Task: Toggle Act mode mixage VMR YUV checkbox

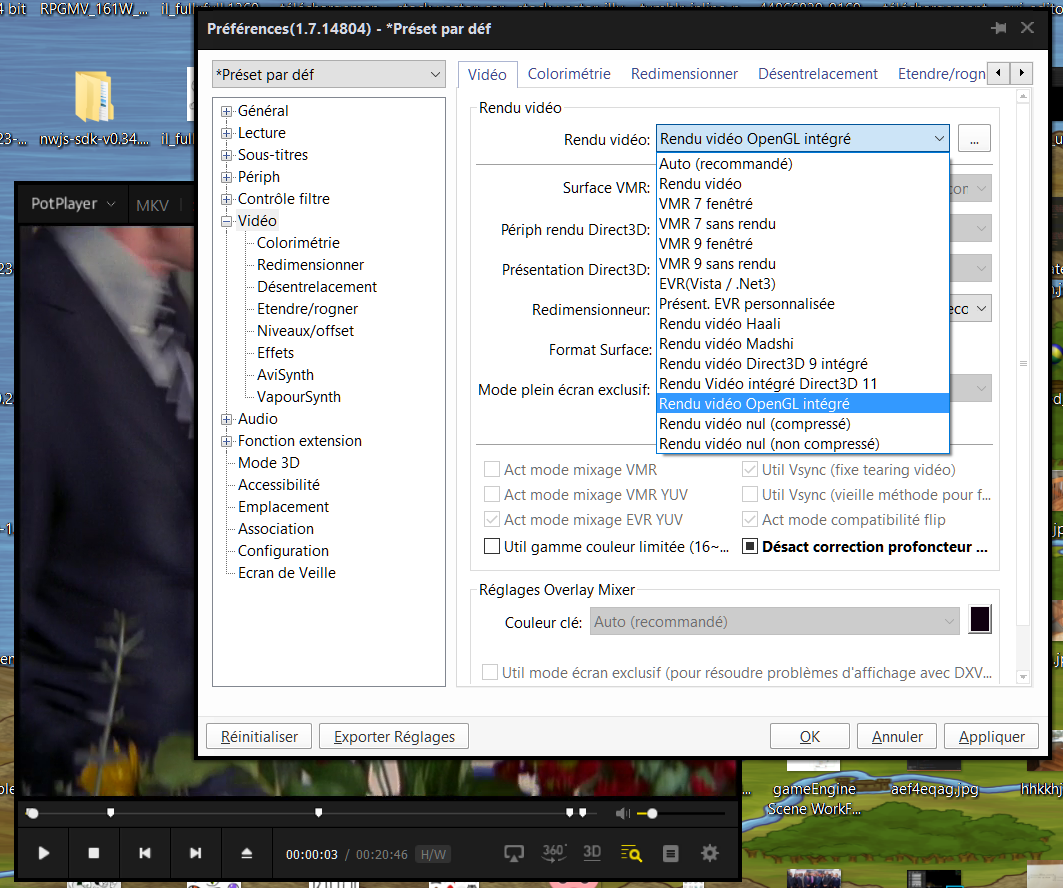Action: click(x=492, y=494)
